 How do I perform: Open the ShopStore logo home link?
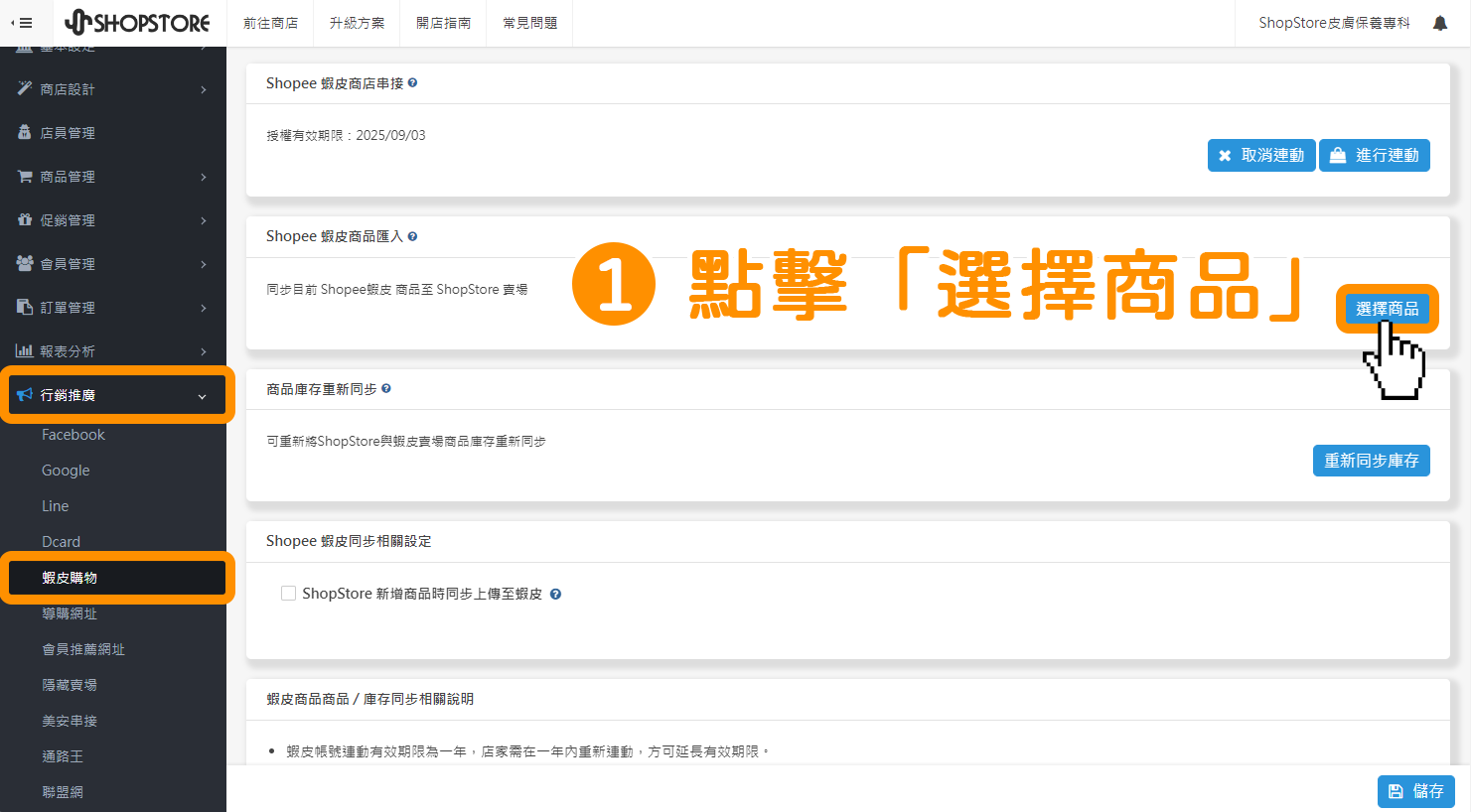click(137, 23)
